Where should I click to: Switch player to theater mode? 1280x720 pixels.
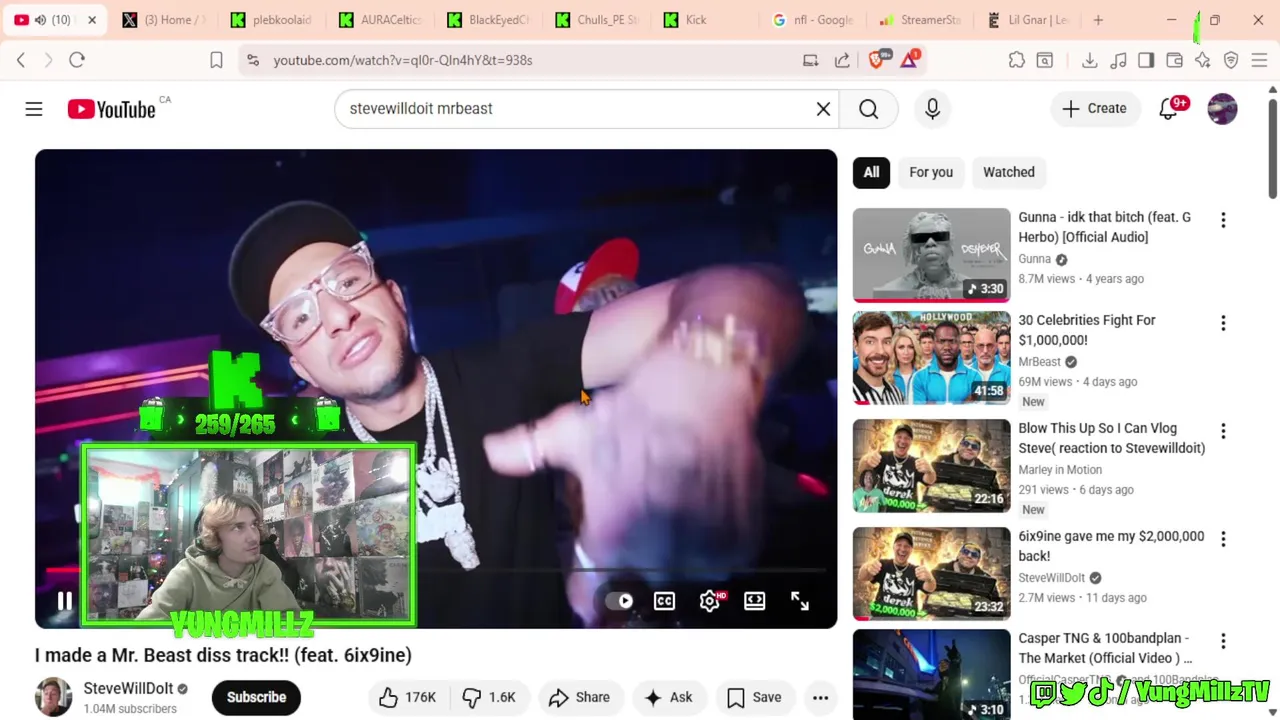click(x=755, y=601)
